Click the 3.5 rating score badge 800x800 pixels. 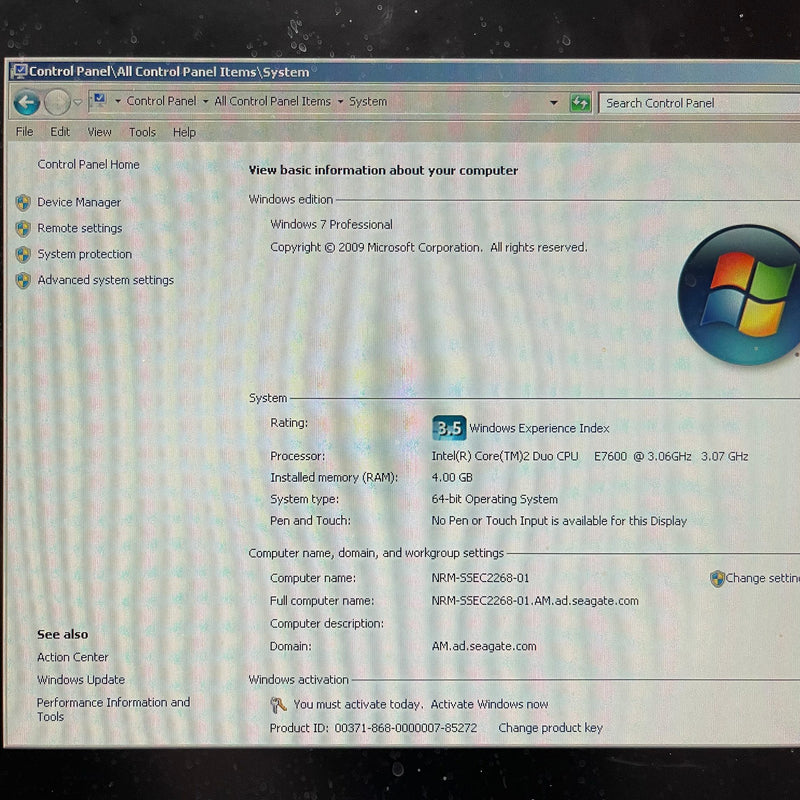(449, 428)
